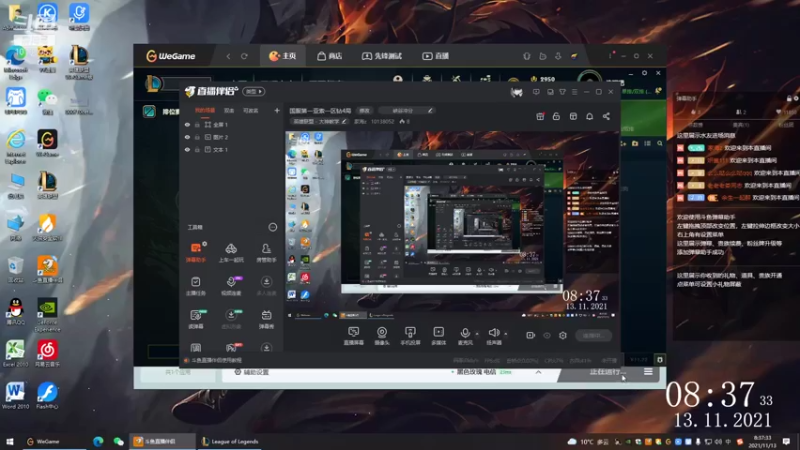Click WeGame refresh button
The height and width of the screenshot is (450, 800).
pos(244,56)
